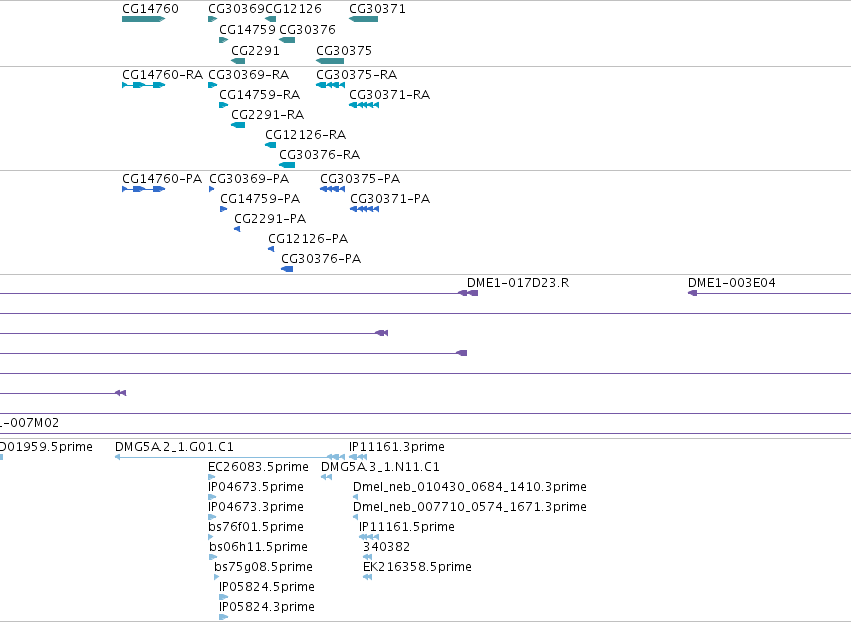Image resolution: width=851 pixels, height=622 pixels.
Task: Select the CG30371 gene arrow
Action: pyautogui.click(x=363, y=19)
